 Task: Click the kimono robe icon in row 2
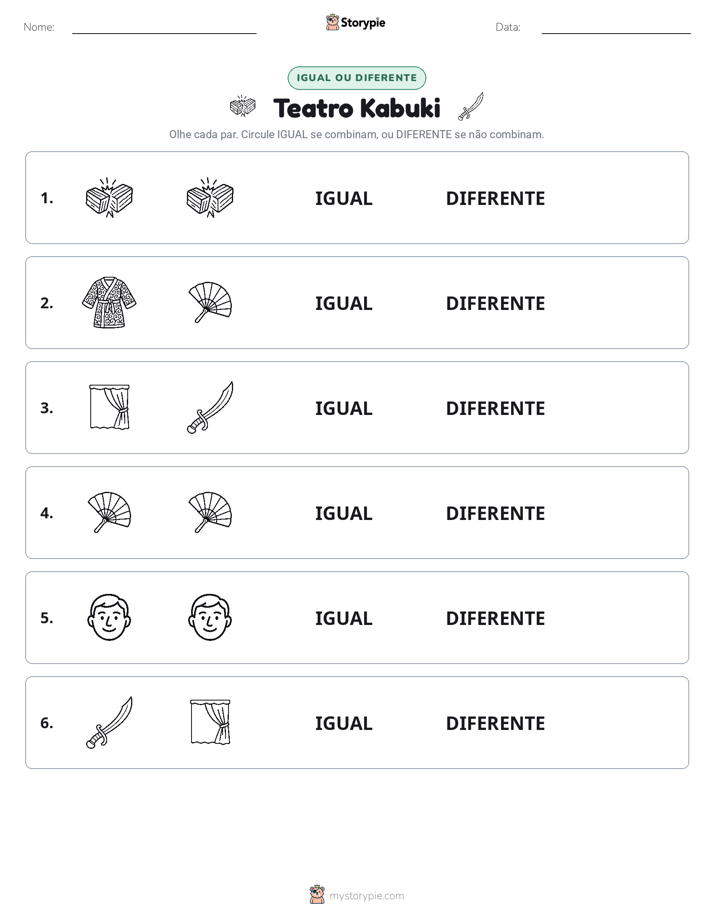(109, 302)
